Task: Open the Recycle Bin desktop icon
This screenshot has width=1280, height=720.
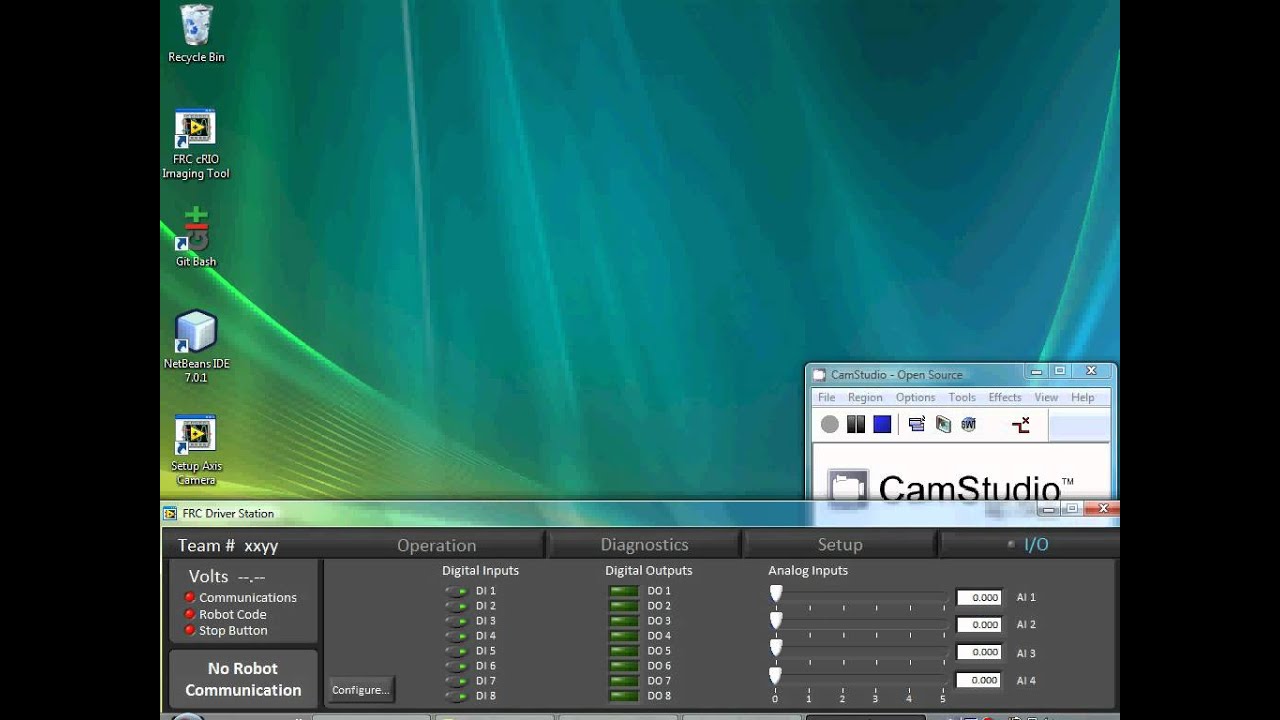Action: tap(196, 35)
